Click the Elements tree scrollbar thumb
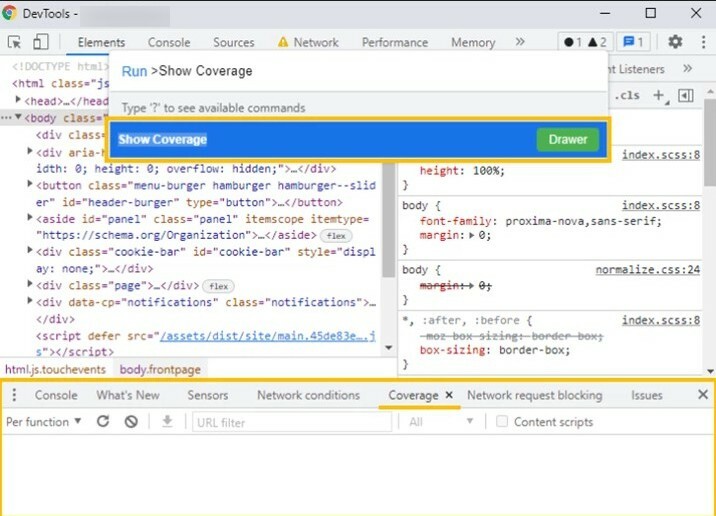This screenshot has height=516, width=716. pyautogui.click(x=388, y=220)
